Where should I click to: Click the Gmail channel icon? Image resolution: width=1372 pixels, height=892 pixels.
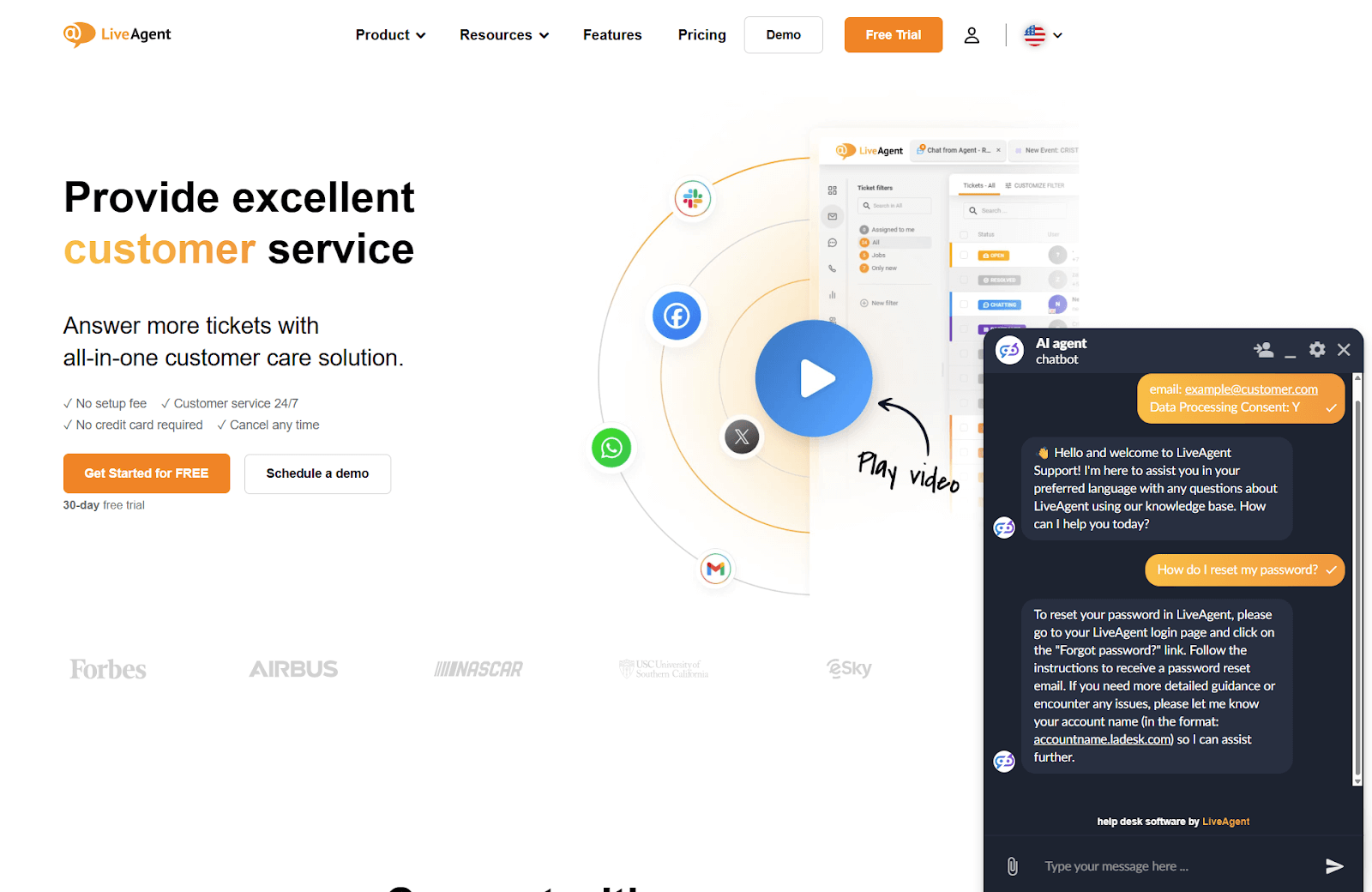click(715, 568)
